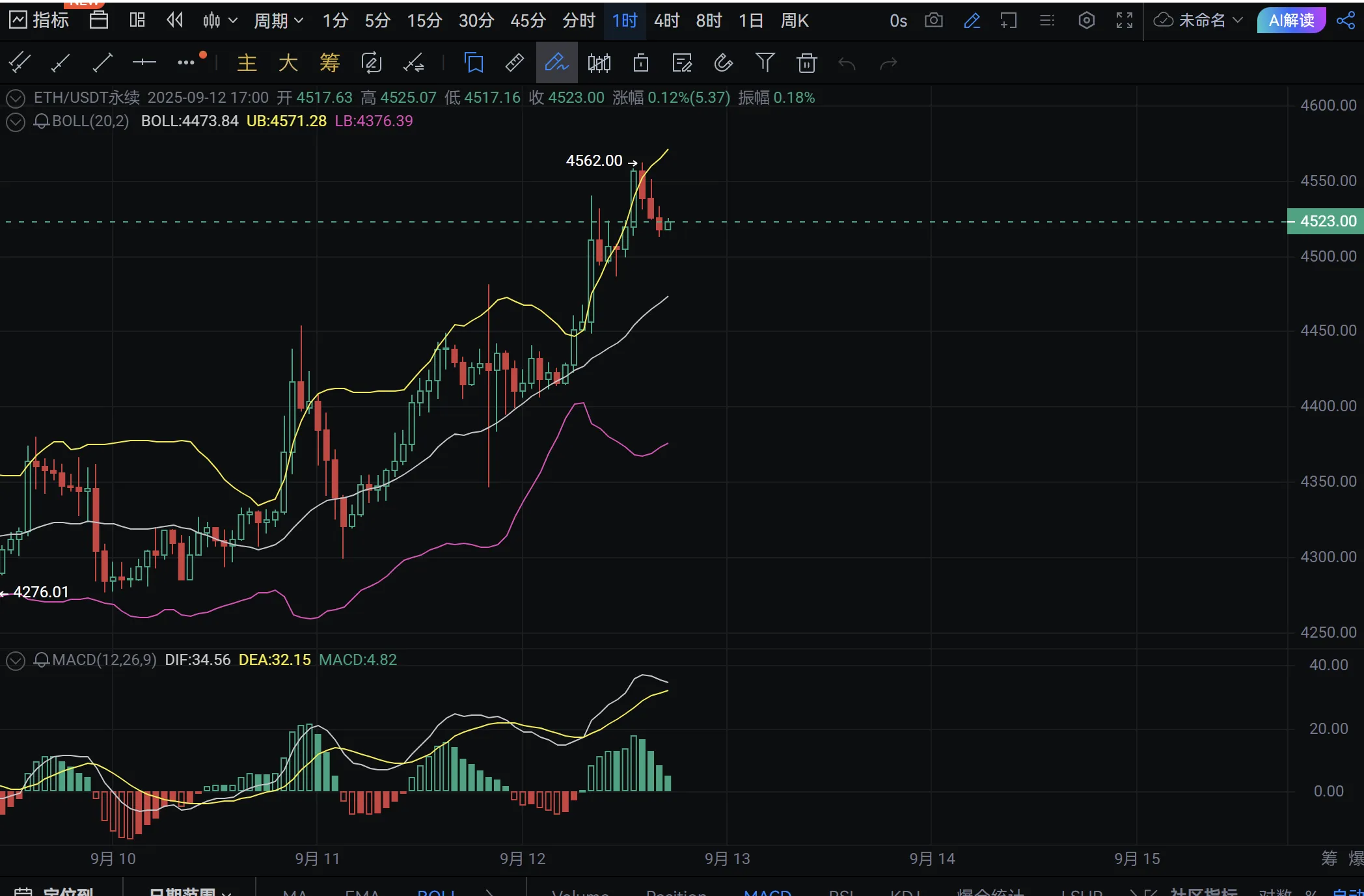
Task: Expand the 未命名 cloud layout dropdown
Action: pos(1198,21)
